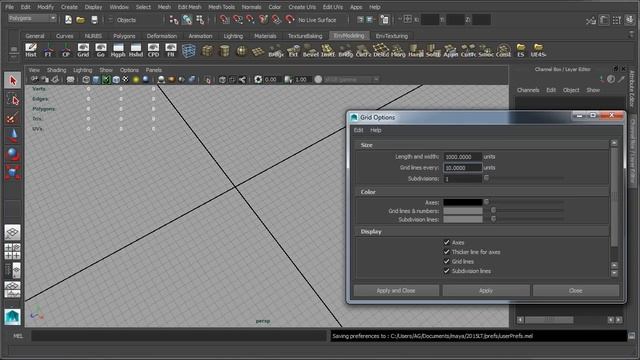Click the Close button in Grid Options
This screenshot has width=640, height=360.
tap(576, 291)
